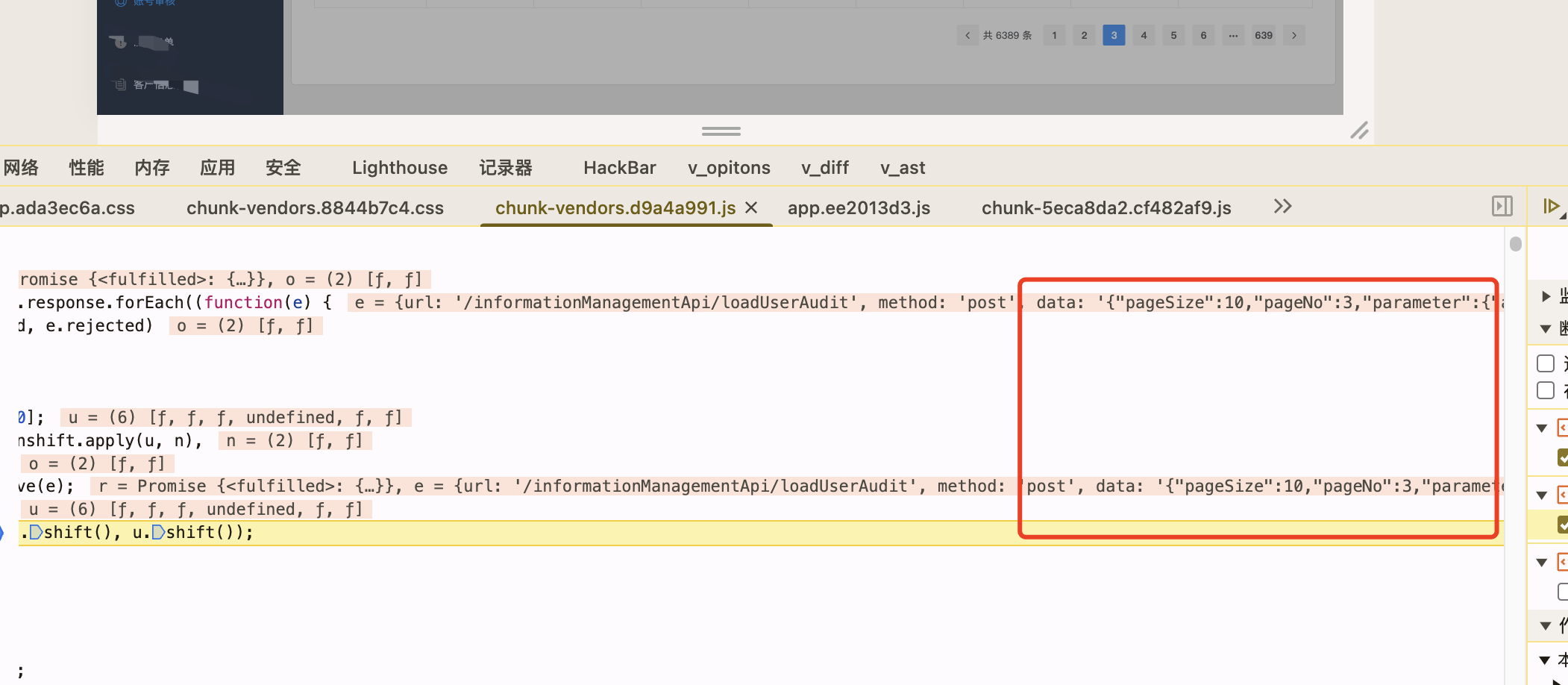Open the Lighthouse panel tab
The width and height of the screenshot is (1568, 685).
tap(400, 168)
